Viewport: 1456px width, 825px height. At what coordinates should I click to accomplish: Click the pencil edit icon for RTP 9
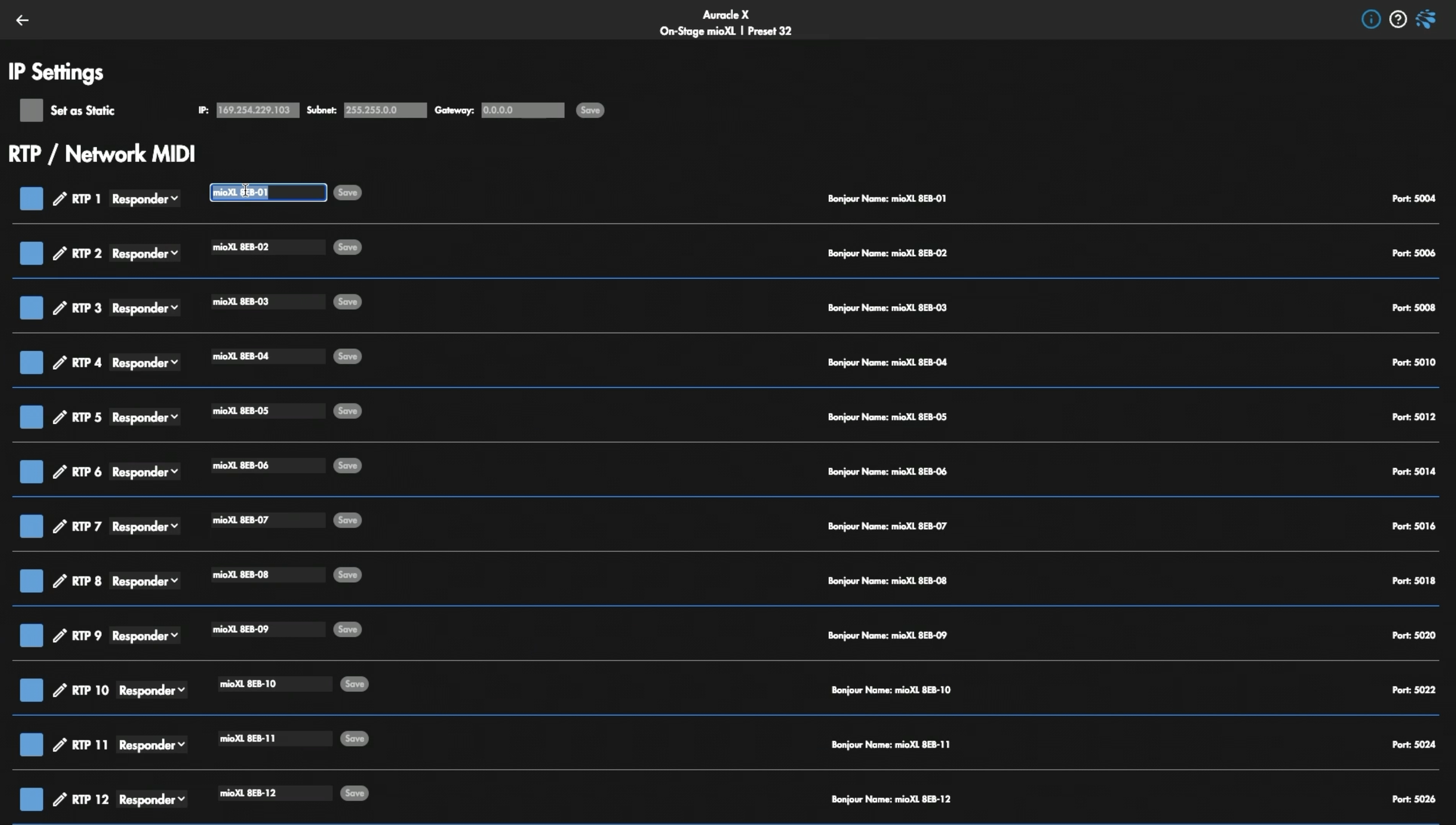point(59,636)
